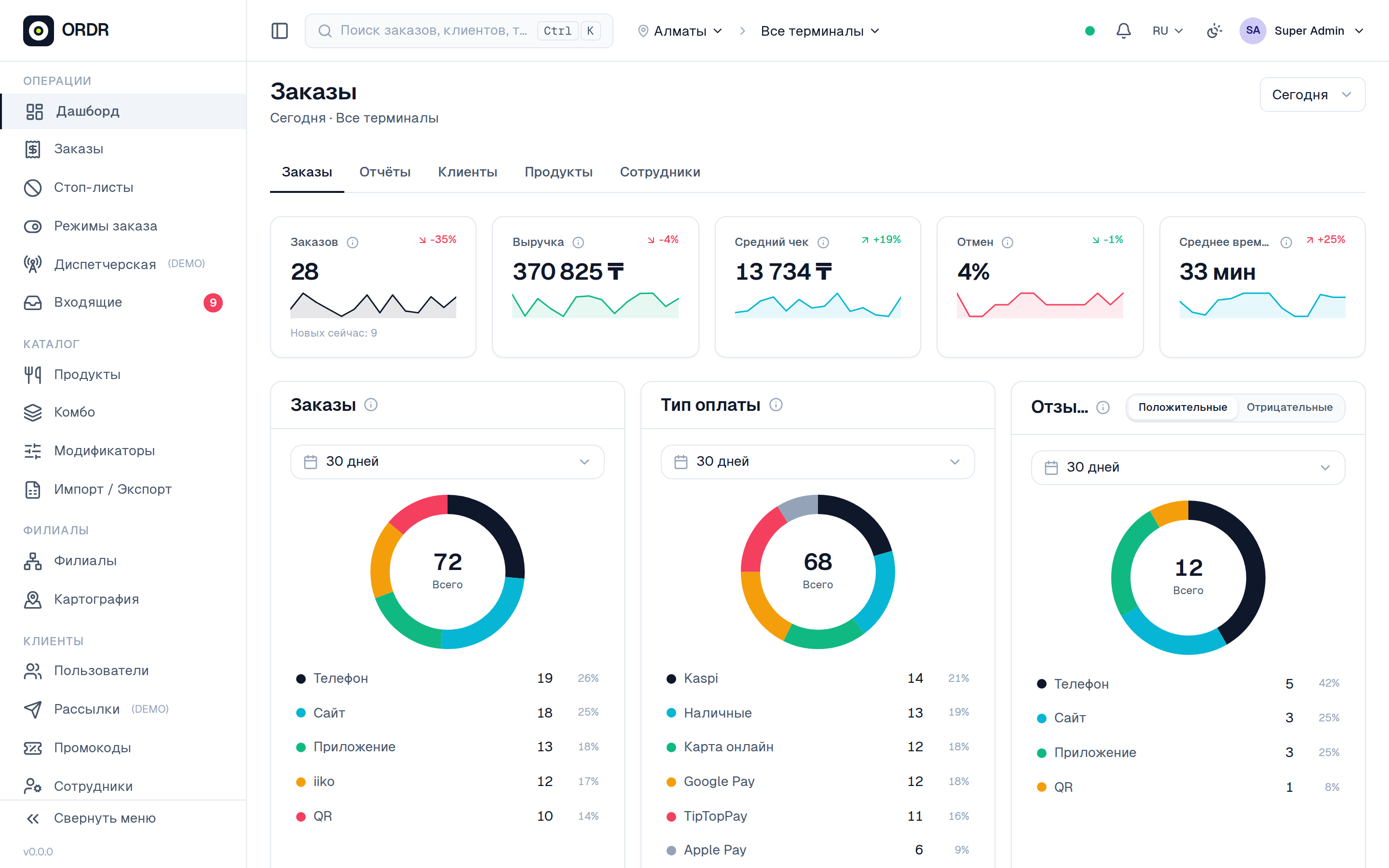Switch to the Клиенты tab

point(467,172)
